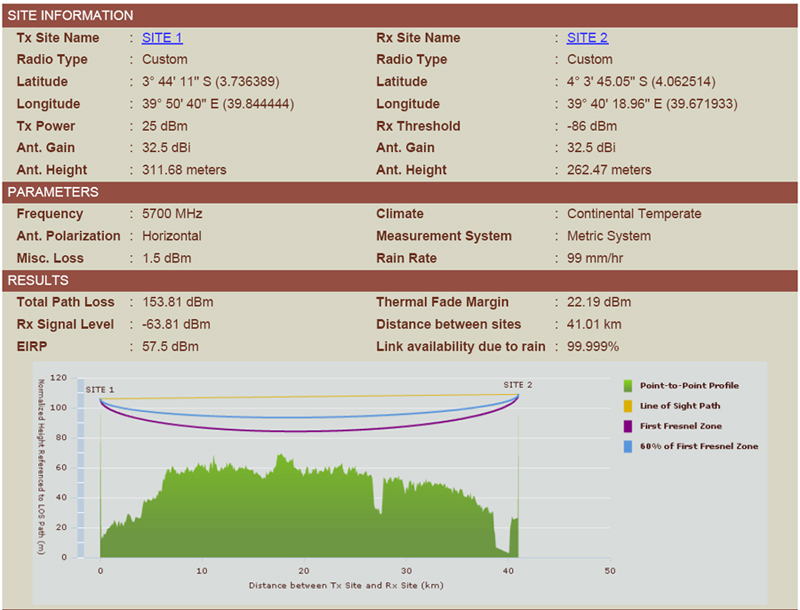This screenshot has width=800, height=610.
Task: Click the SITE 2 label on the chart
Action: 518,385
